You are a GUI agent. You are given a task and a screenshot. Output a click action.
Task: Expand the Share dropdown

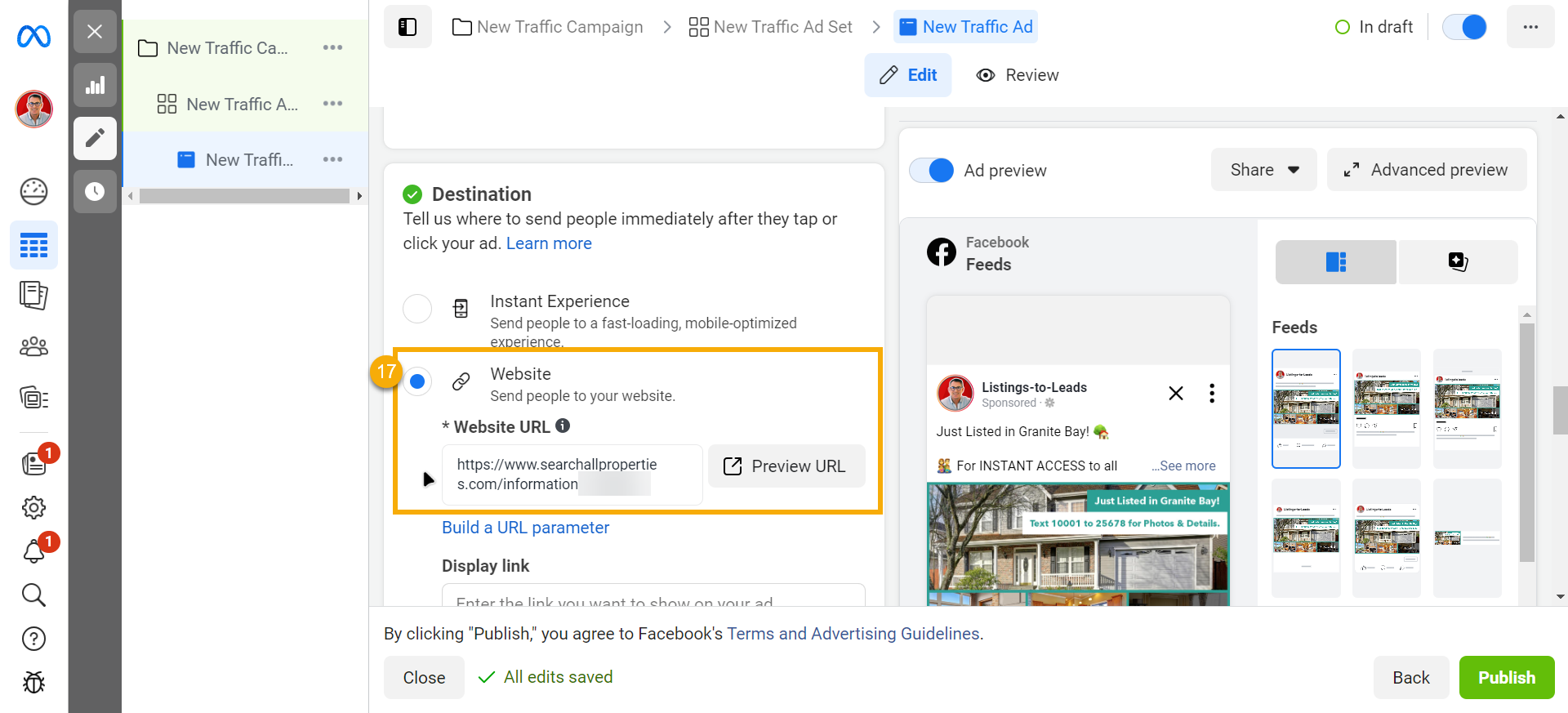click(1263, 170)
